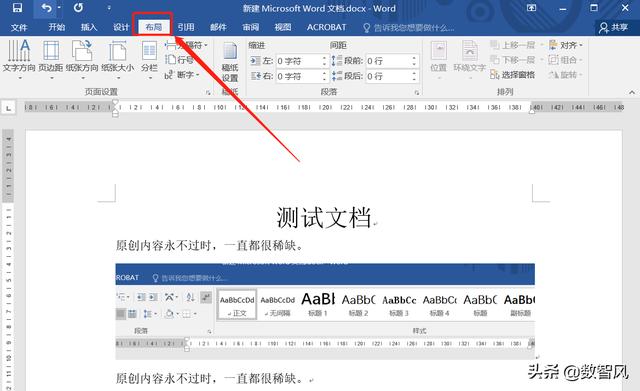This screenshot has height=391, width=640.
Task: Open the 断字 hyphenation dropdown
Action: coord(182,75)
